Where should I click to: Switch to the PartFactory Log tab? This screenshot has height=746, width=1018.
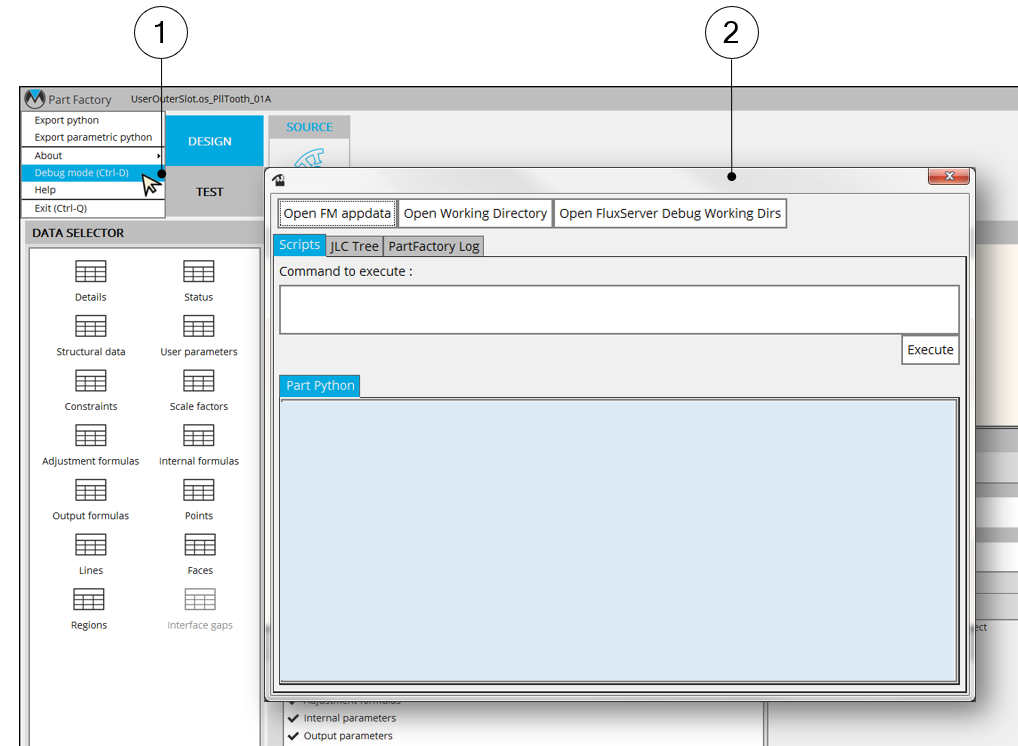[x=433, y=246]
